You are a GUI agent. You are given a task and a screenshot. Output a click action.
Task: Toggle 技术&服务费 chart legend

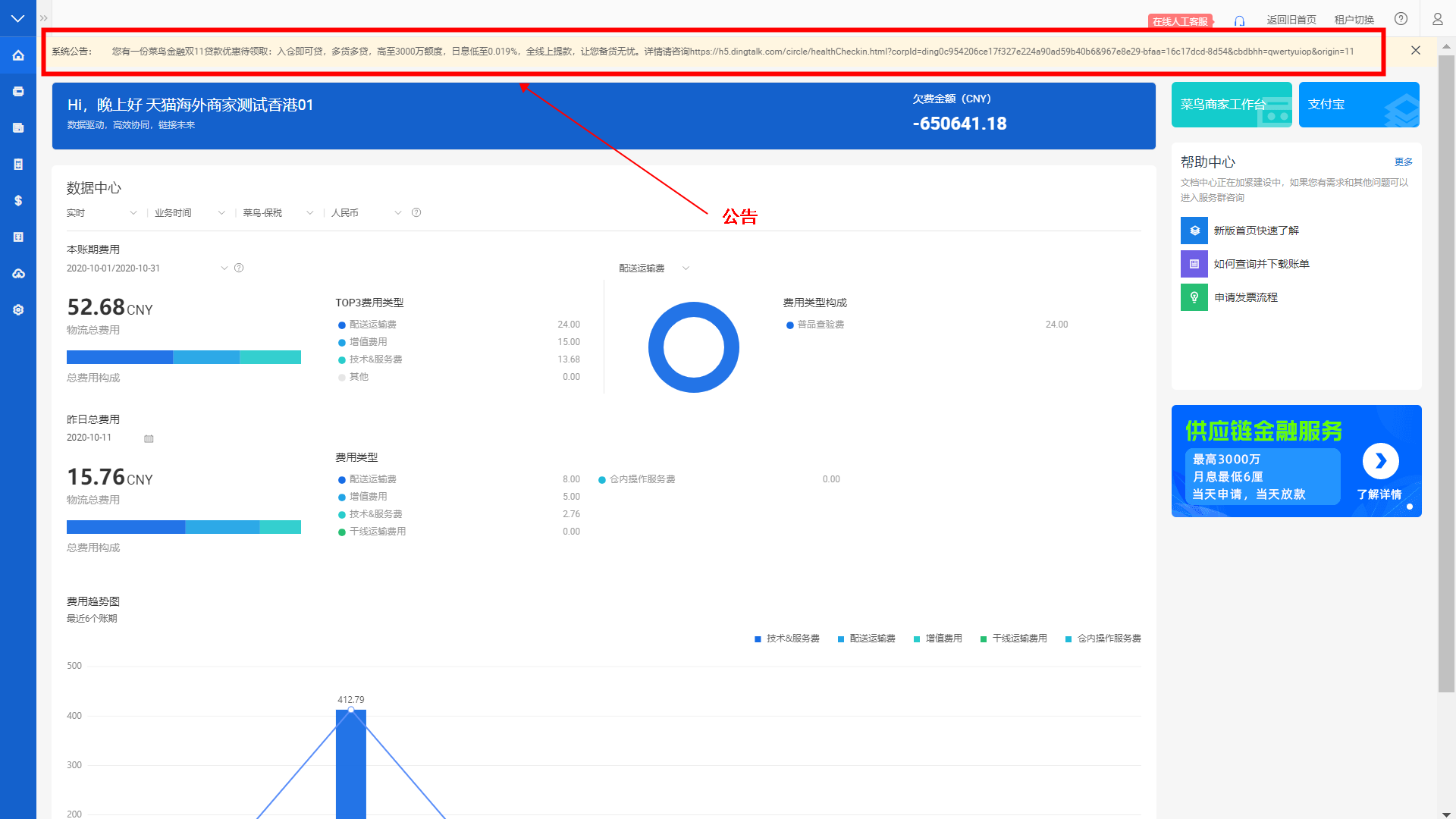[787, 639]
